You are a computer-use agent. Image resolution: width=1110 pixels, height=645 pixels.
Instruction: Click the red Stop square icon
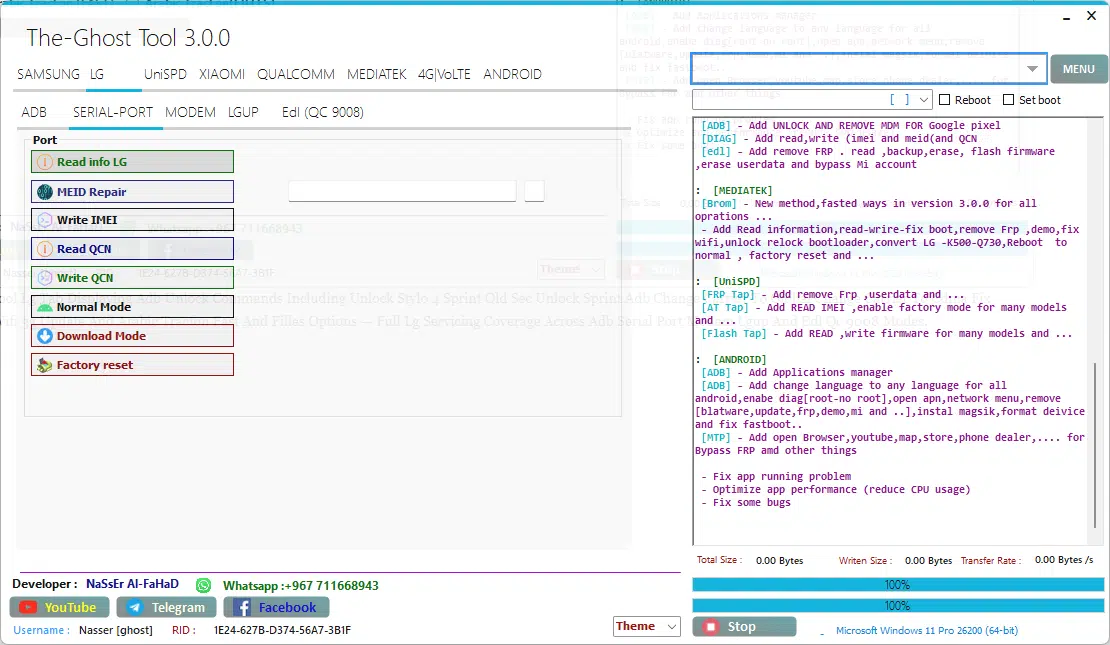(x=711, y=627)
